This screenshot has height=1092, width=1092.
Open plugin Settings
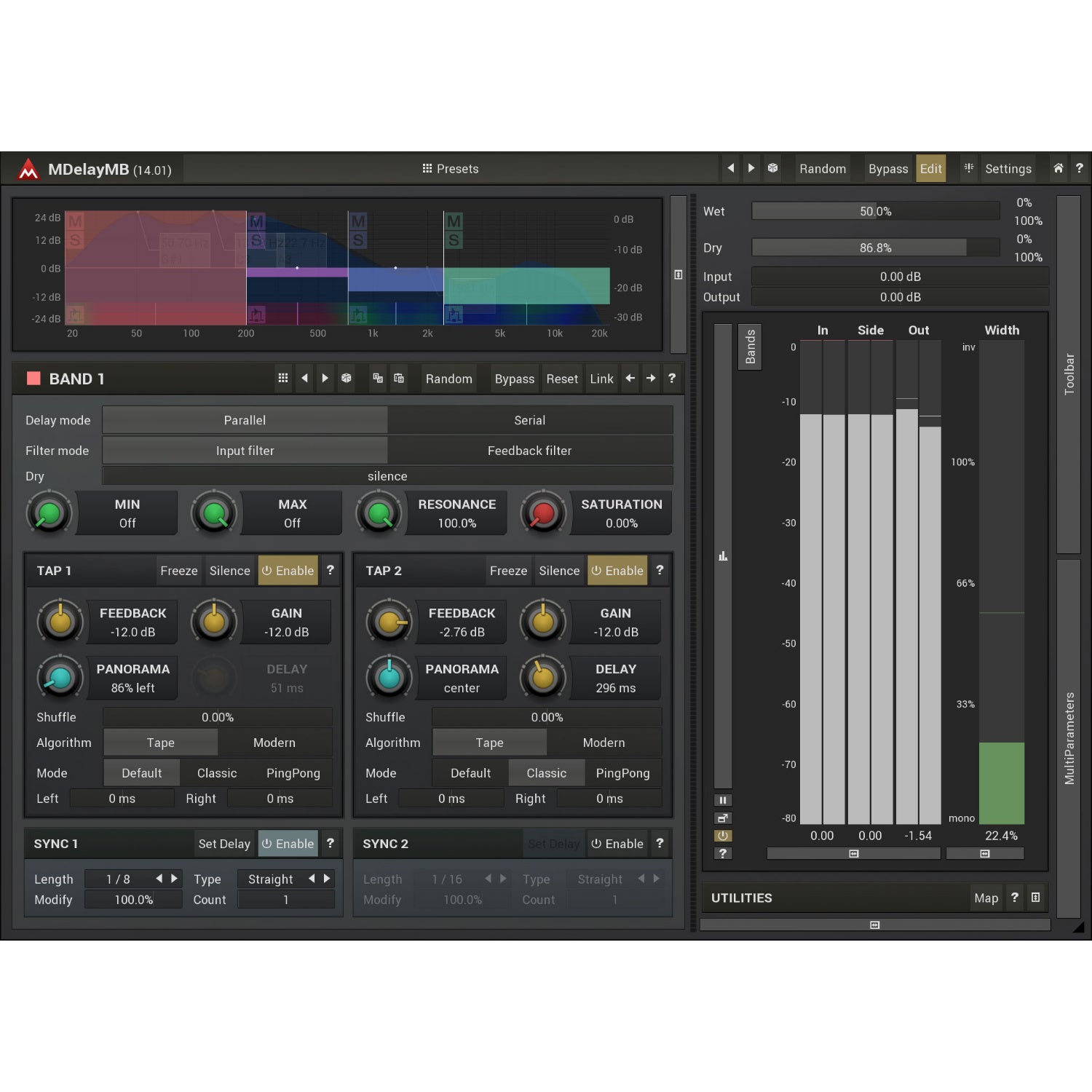tap(1008, 169)
